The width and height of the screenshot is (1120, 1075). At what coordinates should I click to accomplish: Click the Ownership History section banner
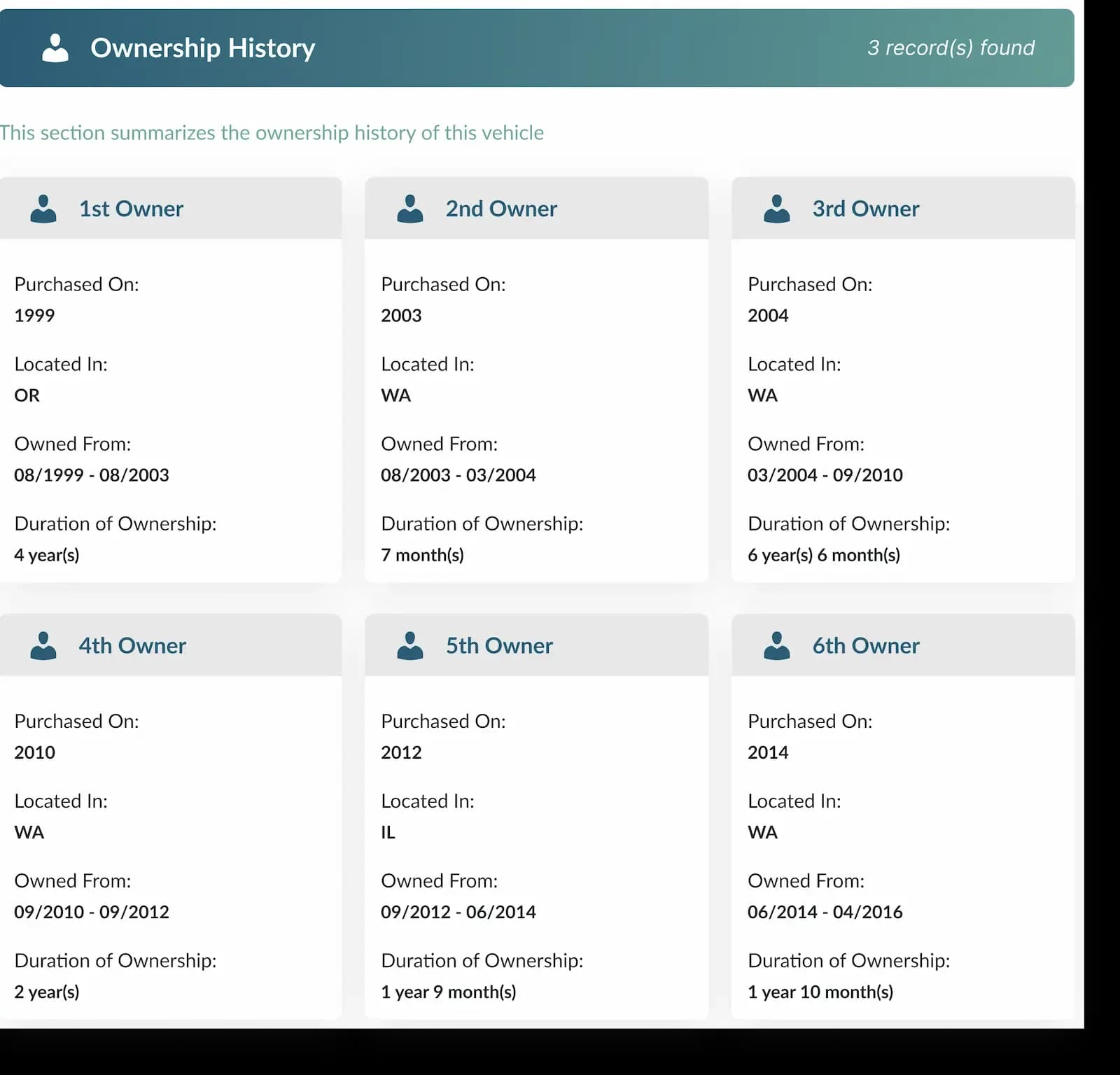coord(539,47)
